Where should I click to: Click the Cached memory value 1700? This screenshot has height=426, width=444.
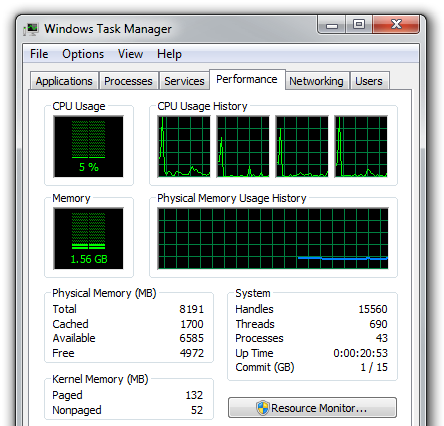point(192,324)
